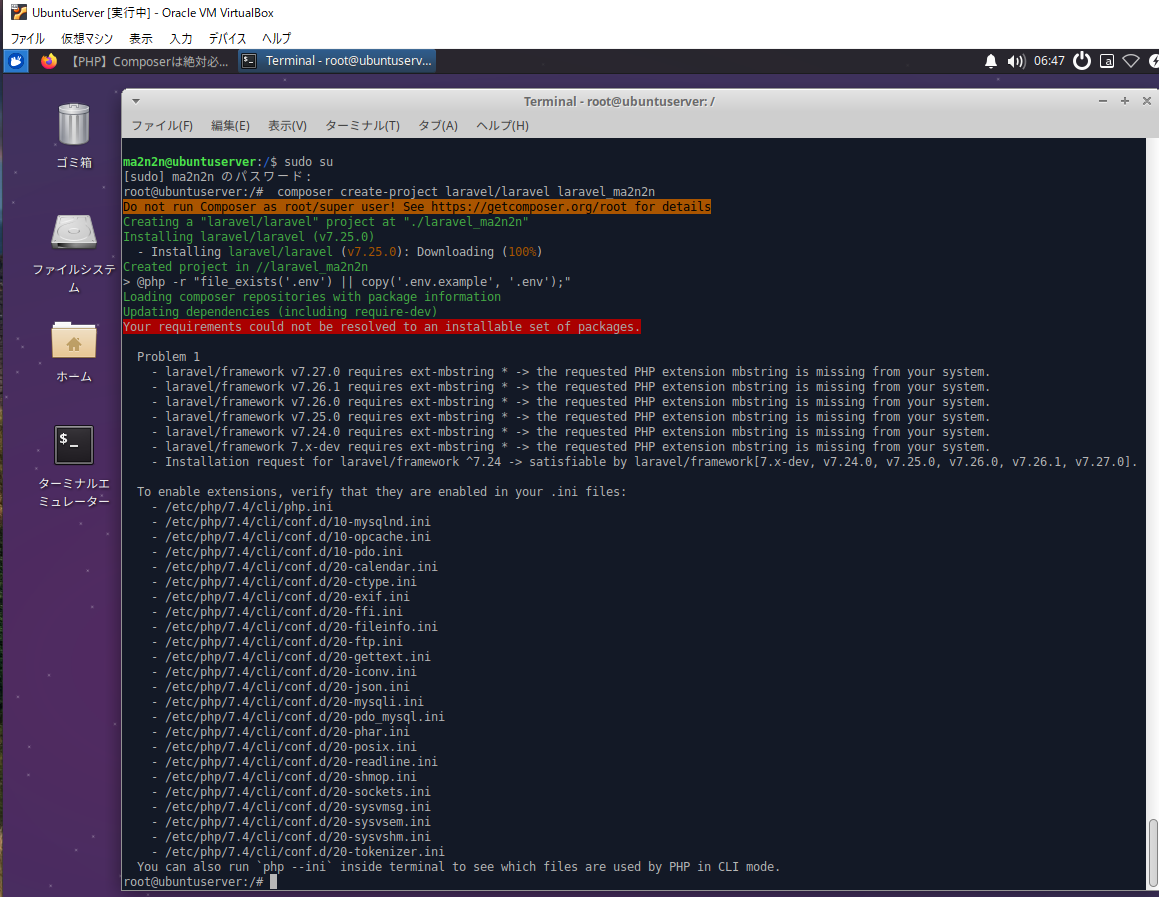The width and height of the screenshot is (1159, 897).
Task: Click the 'laravel/framework 7.x-dev requires' line
Action: 571,447
